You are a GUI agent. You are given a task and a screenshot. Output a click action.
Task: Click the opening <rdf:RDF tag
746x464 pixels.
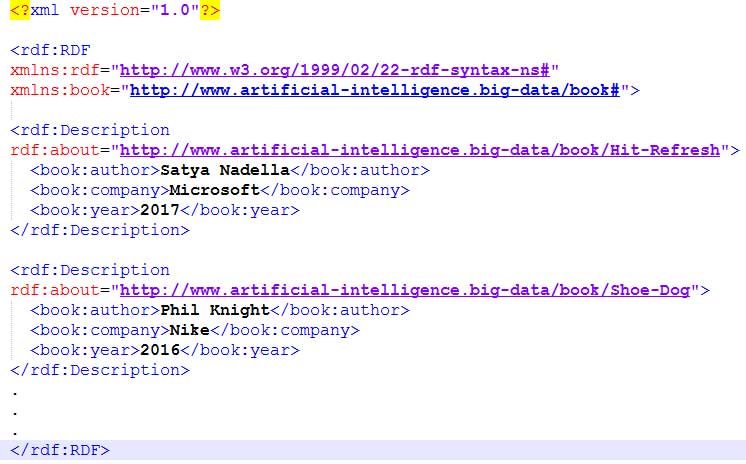point(50,50)
